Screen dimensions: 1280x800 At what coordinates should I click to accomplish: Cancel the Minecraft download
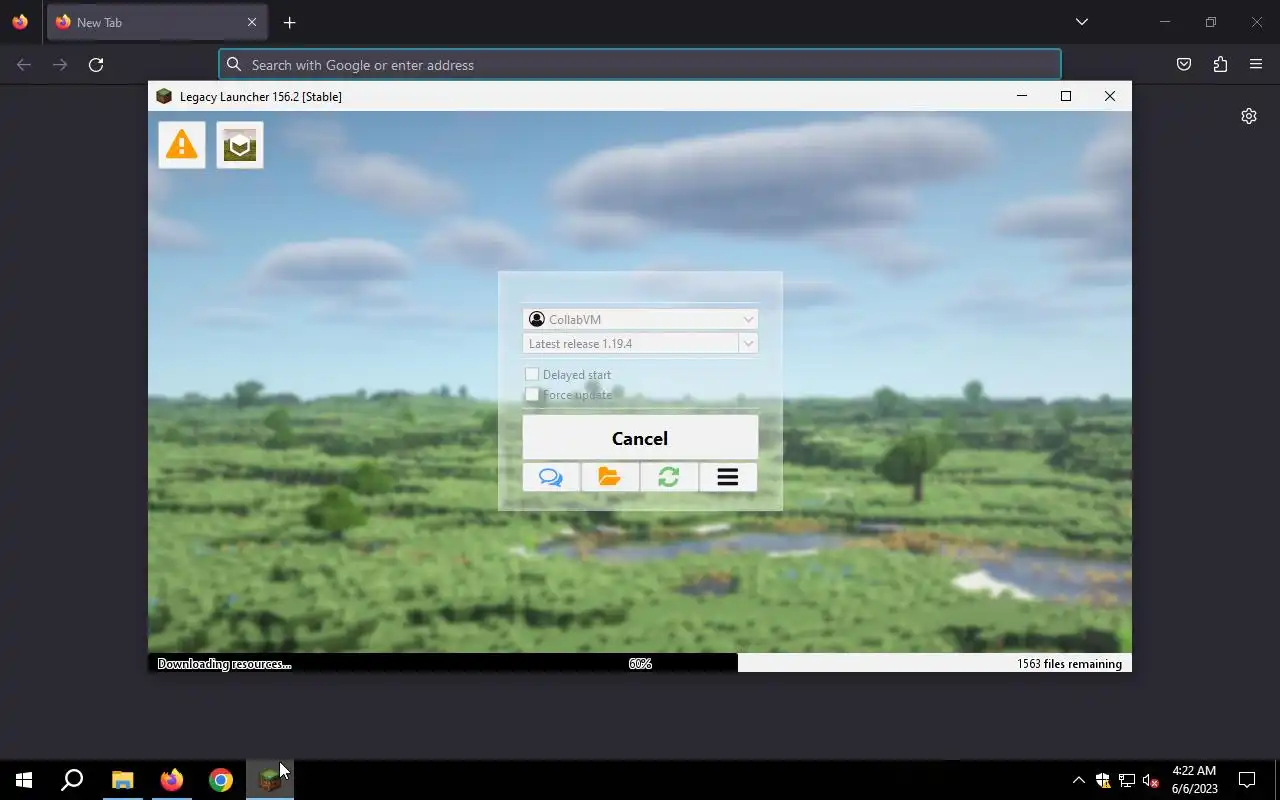pyautogui.click(x=640, y=438)
